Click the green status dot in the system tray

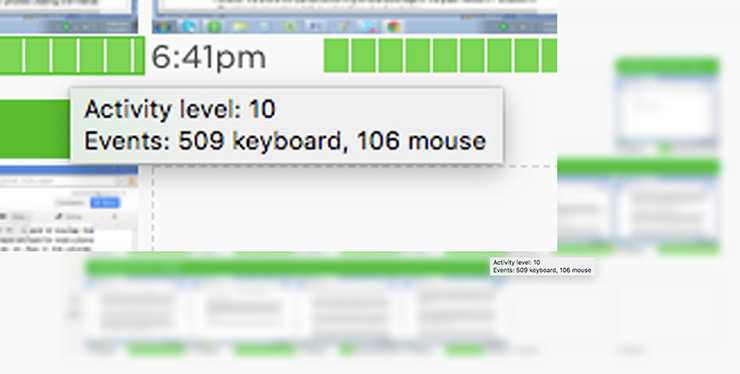pyautogui.click(x=503, y=26)
